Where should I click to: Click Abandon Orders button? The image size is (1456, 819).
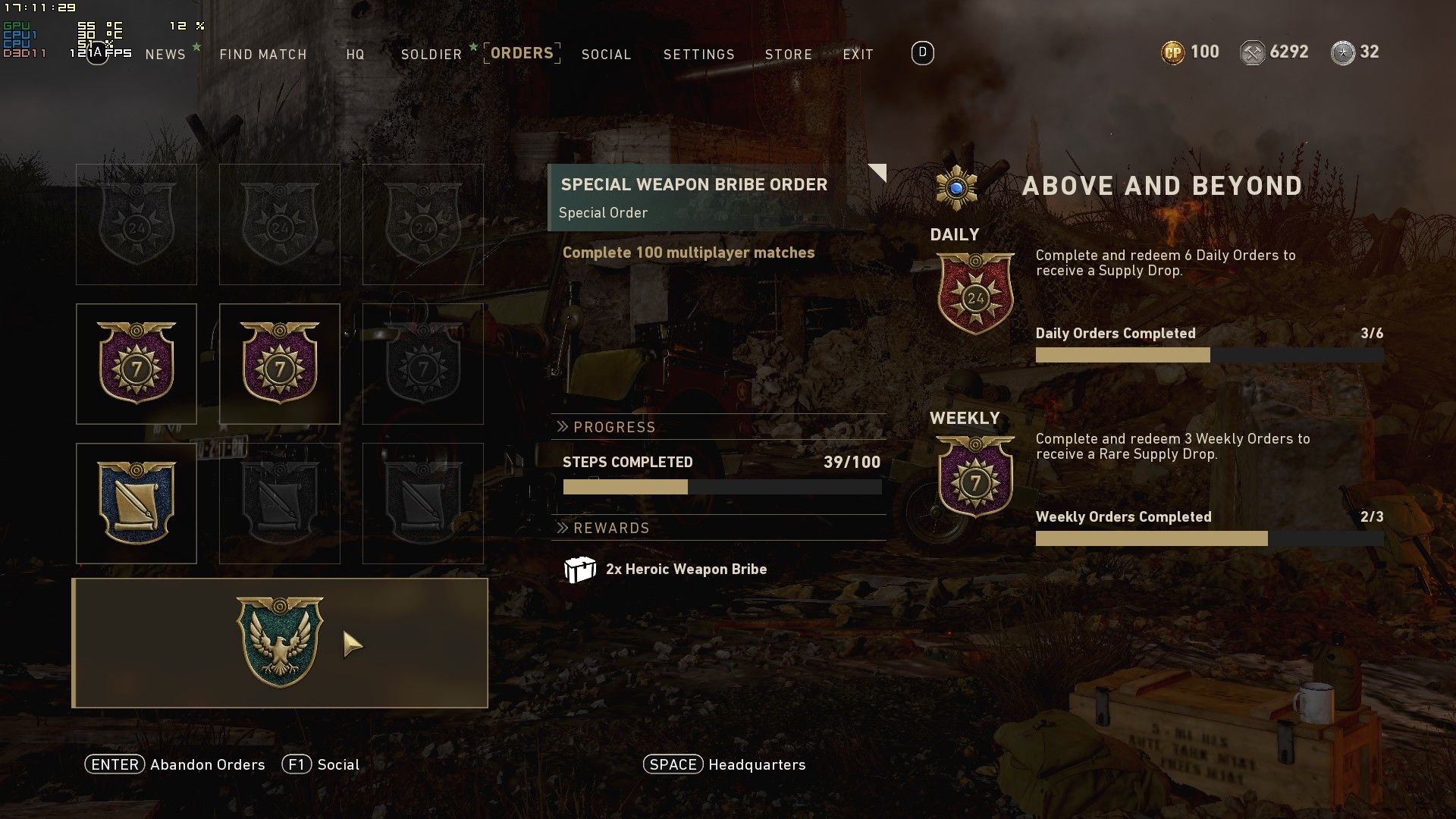[175, 764]
